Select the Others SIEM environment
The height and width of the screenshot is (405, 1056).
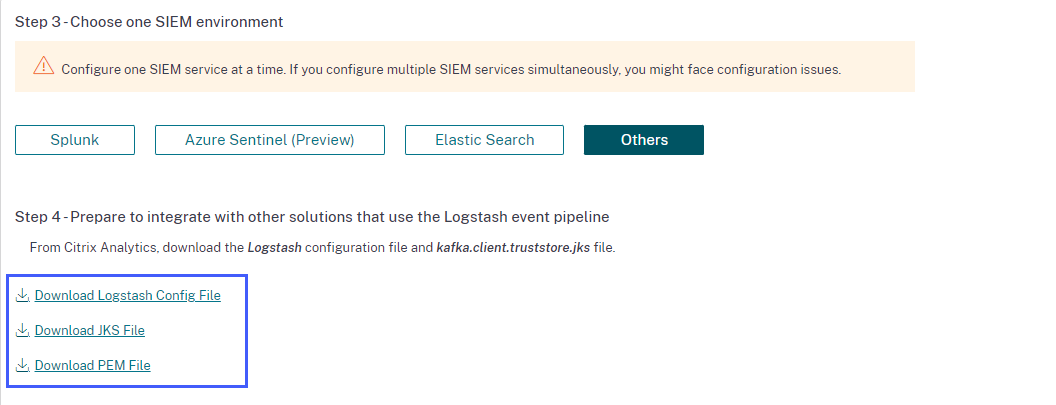point(644,140)
